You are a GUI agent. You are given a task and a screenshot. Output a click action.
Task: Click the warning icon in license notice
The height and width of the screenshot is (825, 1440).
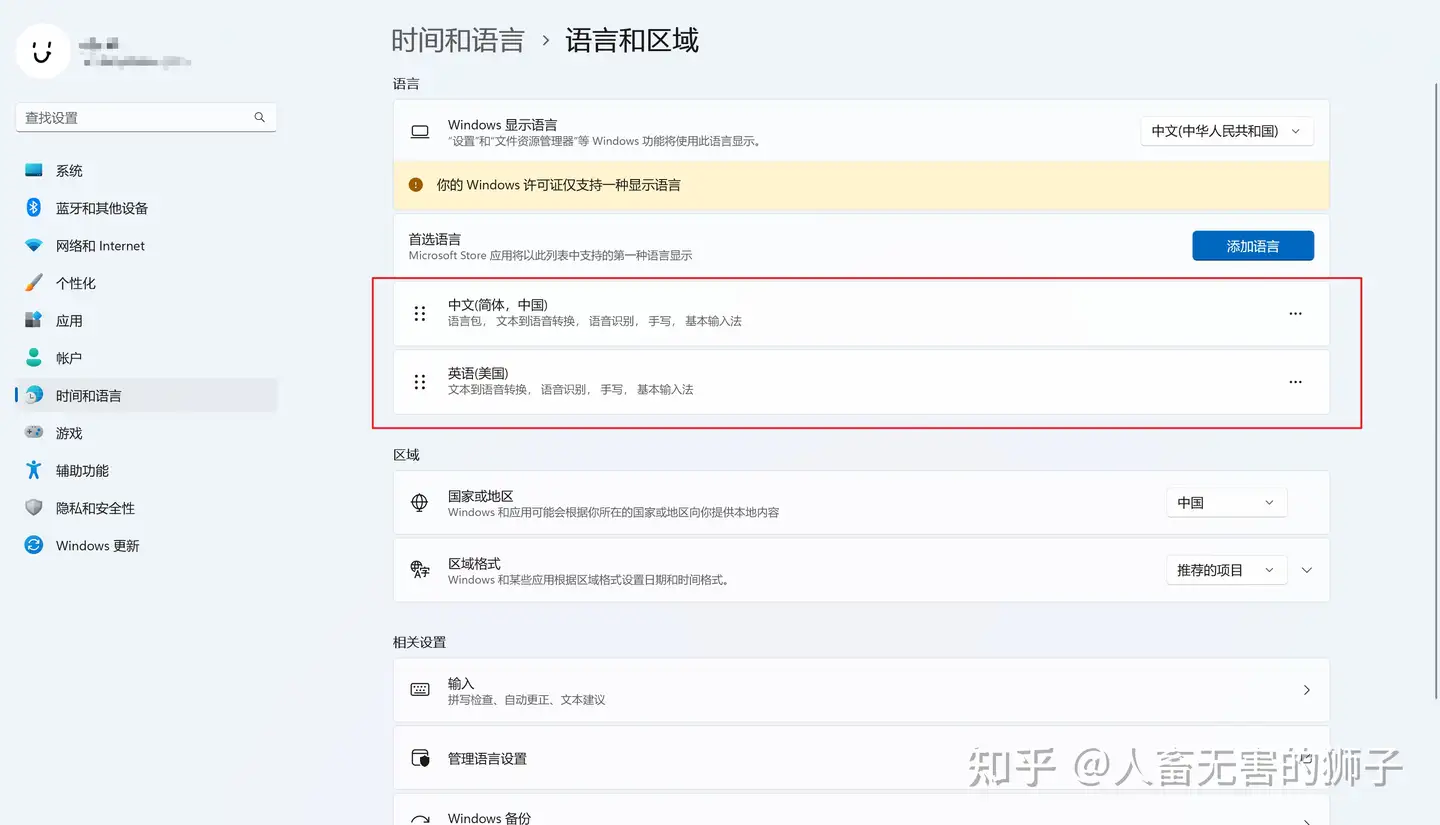click(416, 185)
